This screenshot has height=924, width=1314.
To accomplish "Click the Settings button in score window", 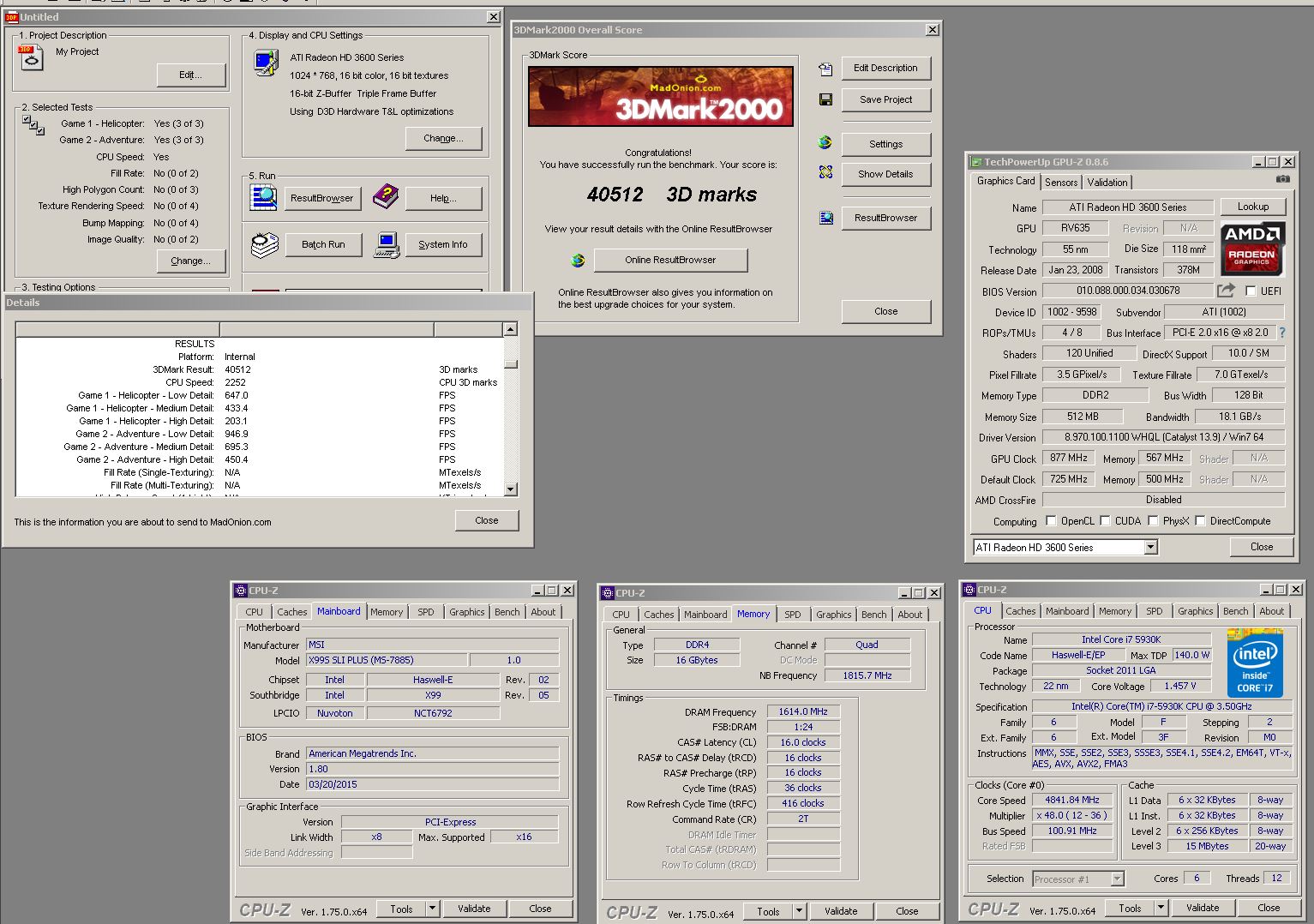I will [885, 144].
